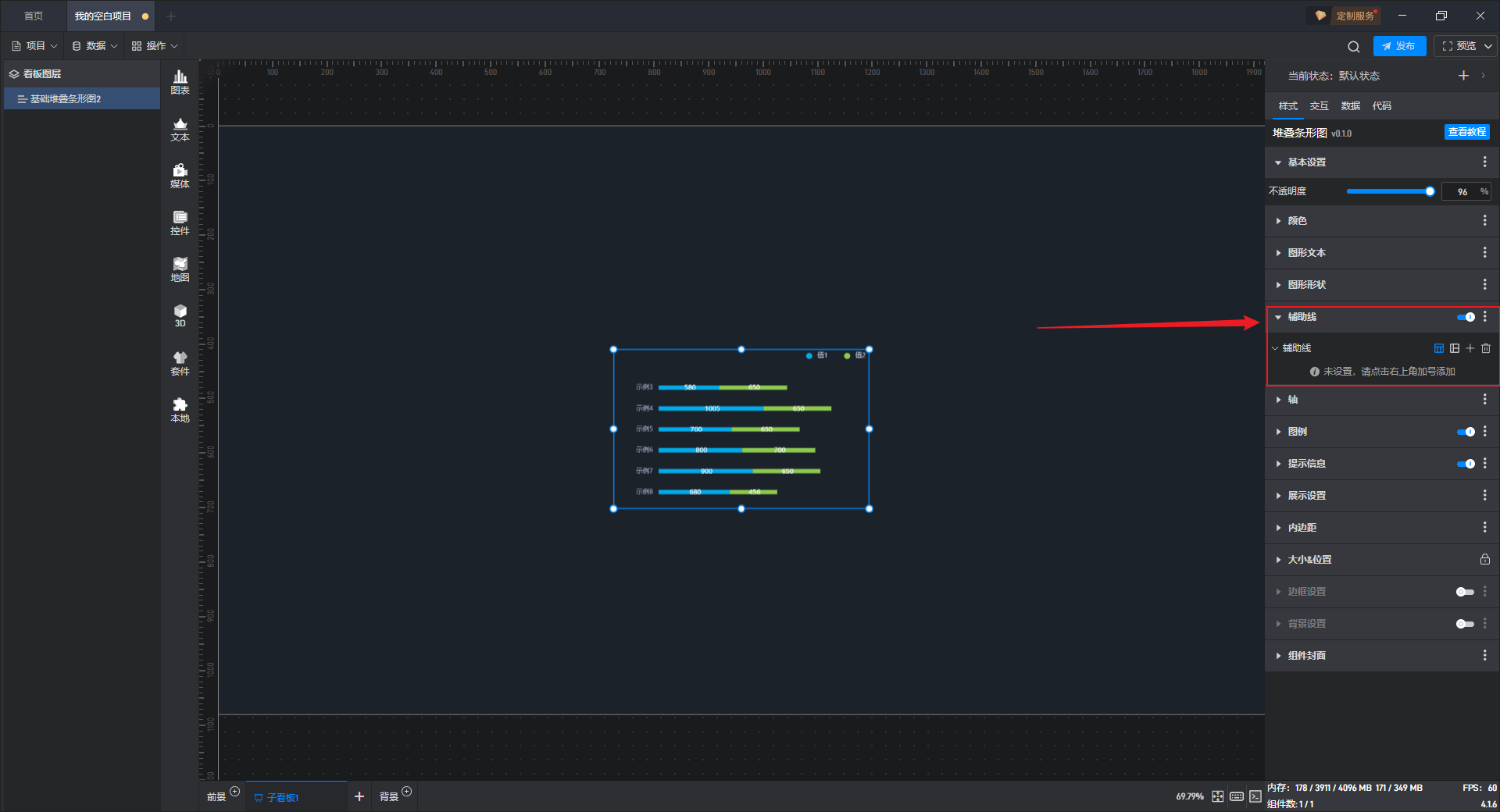Expand the 图形形状 section

pos(1278,285)
